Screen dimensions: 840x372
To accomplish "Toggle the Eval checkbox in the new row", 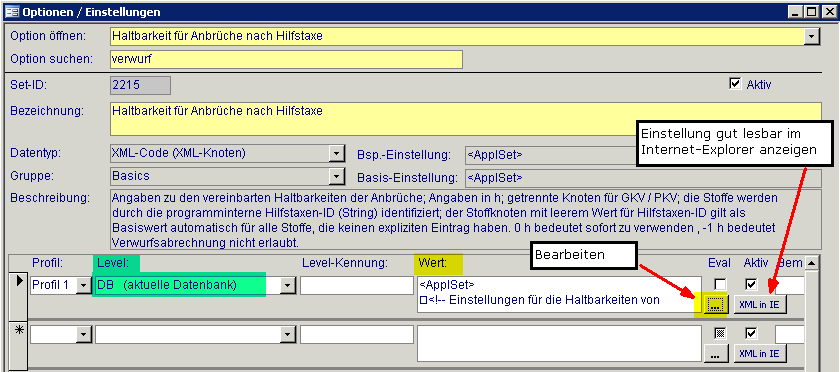I will click(x=721, y=333).
